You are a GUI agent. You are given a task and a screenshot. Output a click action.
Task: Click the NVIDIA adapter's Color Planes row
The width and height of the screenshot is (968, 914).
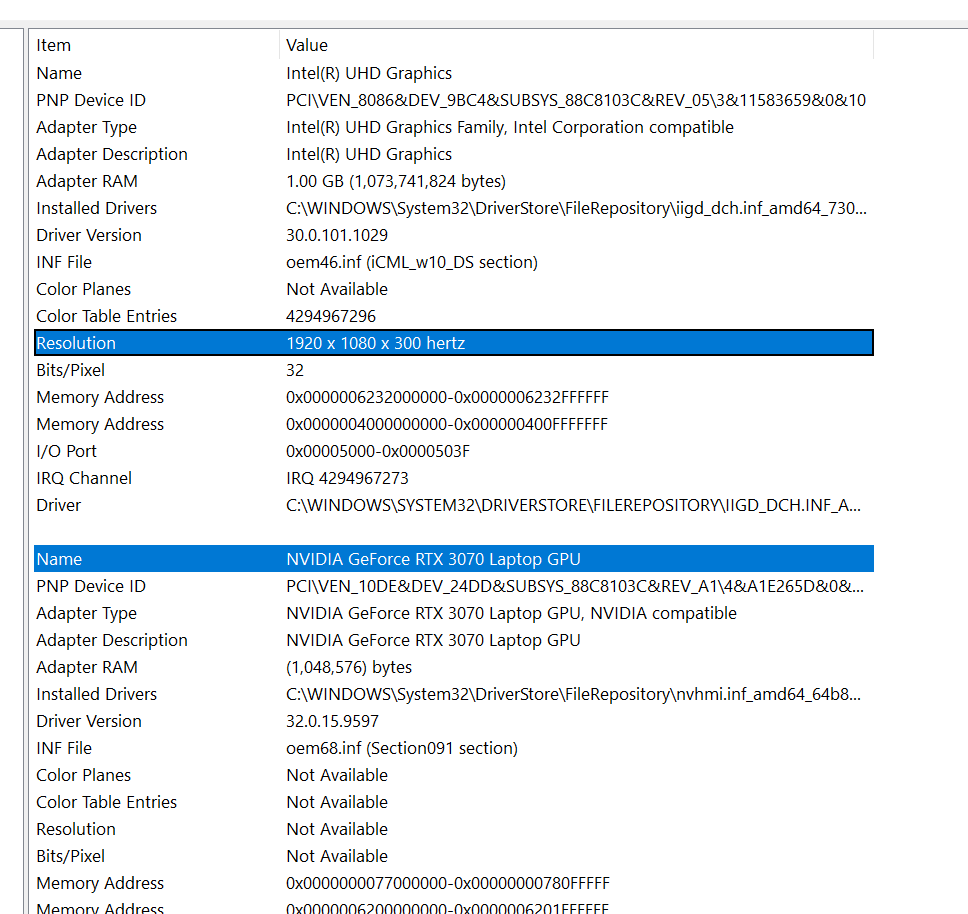[454, 775]
